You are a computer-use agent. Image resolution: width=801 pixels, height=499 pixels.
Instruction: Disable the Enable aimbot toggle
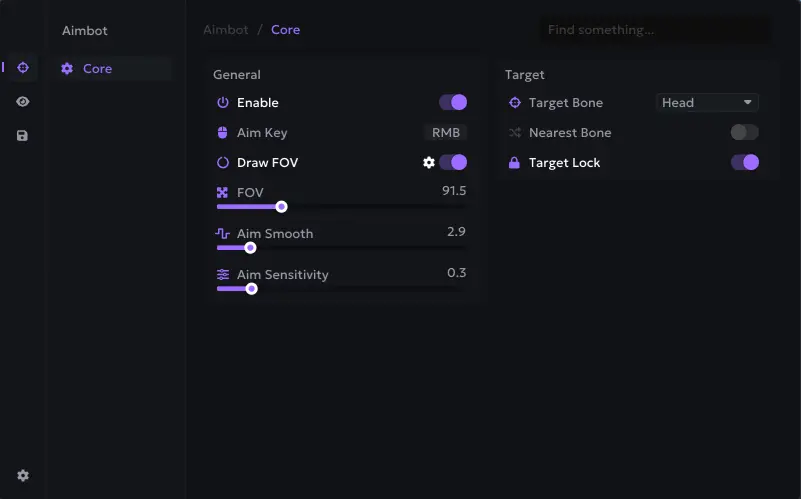[453, 102]
